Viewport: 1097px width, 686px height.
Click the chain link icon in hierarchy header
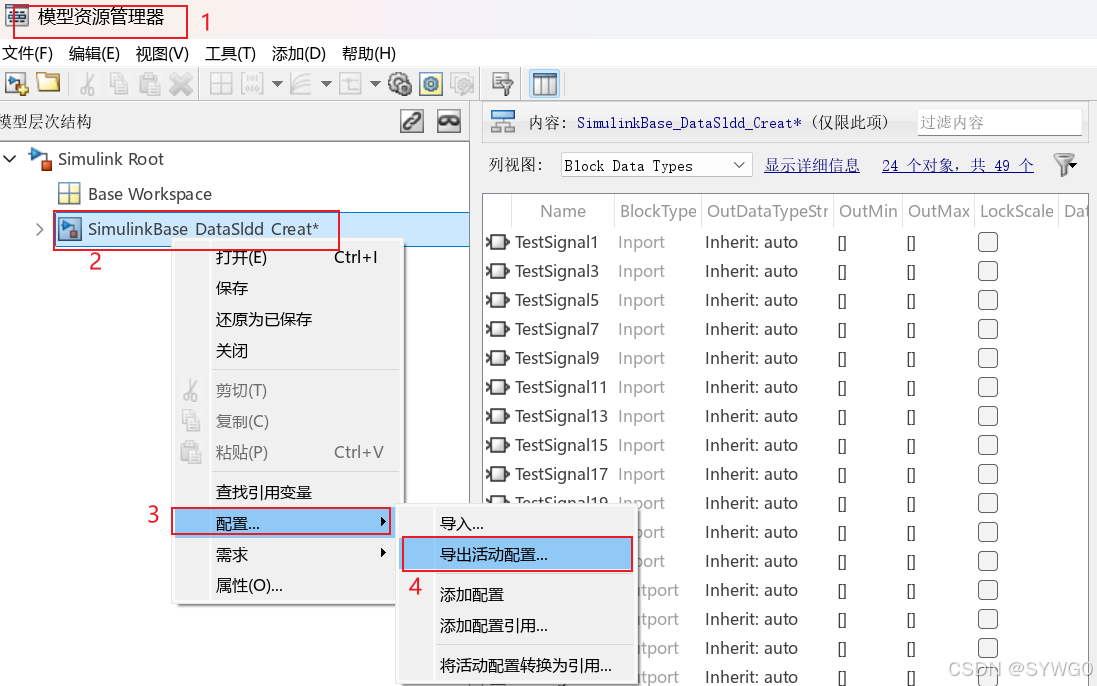tap(412, 121)
